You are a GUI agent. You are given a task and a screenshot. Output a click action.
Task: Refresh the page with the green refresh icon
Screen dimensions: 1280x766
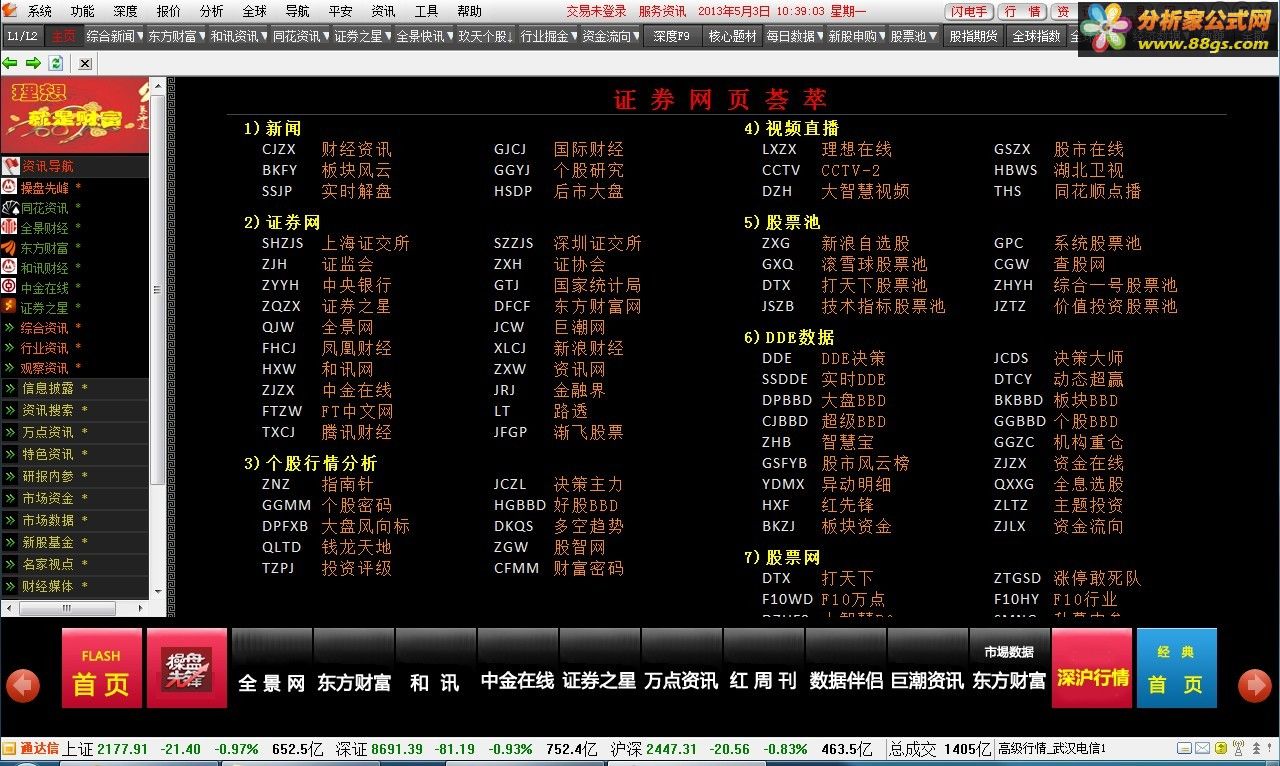point(56,63)
